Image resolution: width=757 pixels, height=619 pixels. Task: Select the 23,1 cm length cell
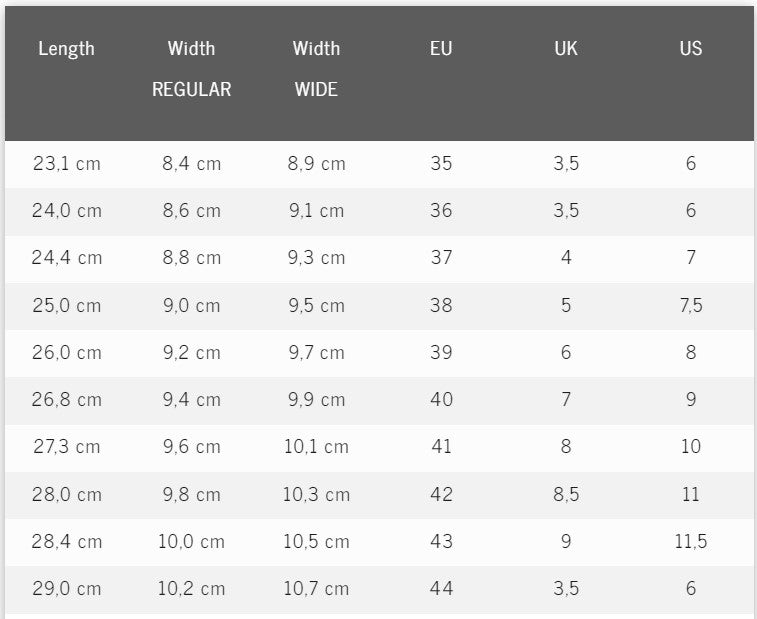tap(67, 163)
